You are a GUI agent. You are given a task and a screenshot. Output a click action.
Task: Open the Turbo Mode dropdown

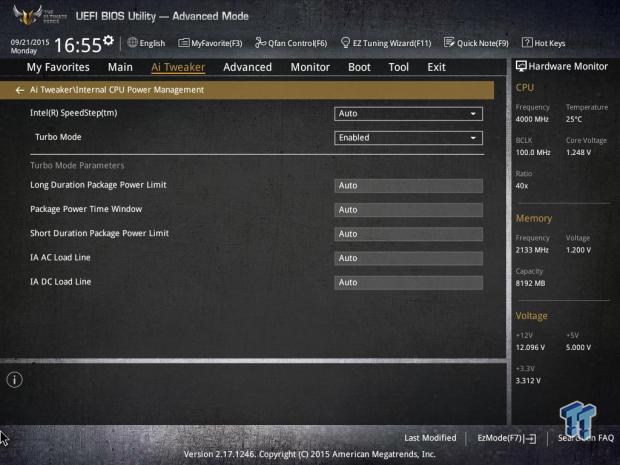click(x=408, y=137)
